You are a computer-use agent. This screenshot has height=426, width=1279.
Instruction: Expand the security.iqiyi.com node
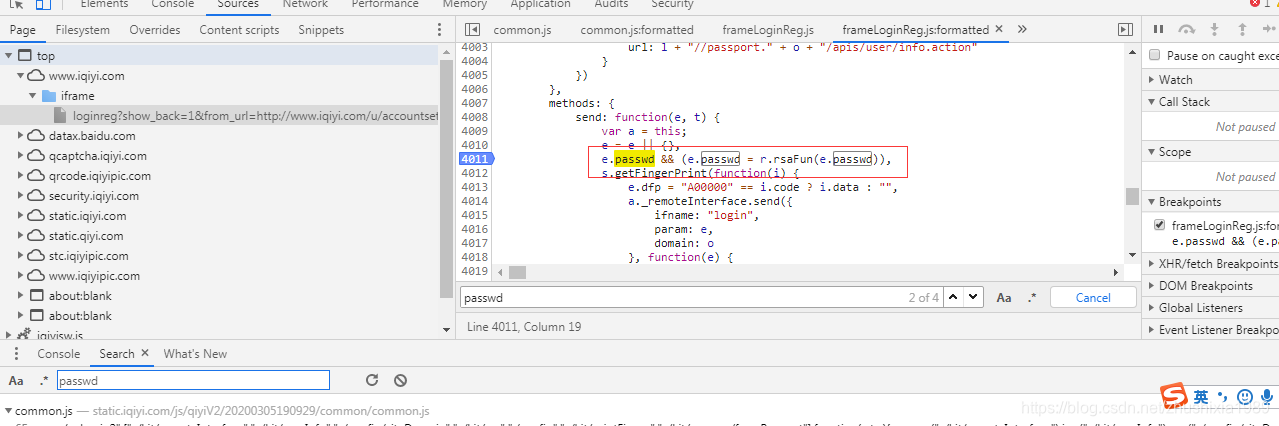tap(22, 196)
